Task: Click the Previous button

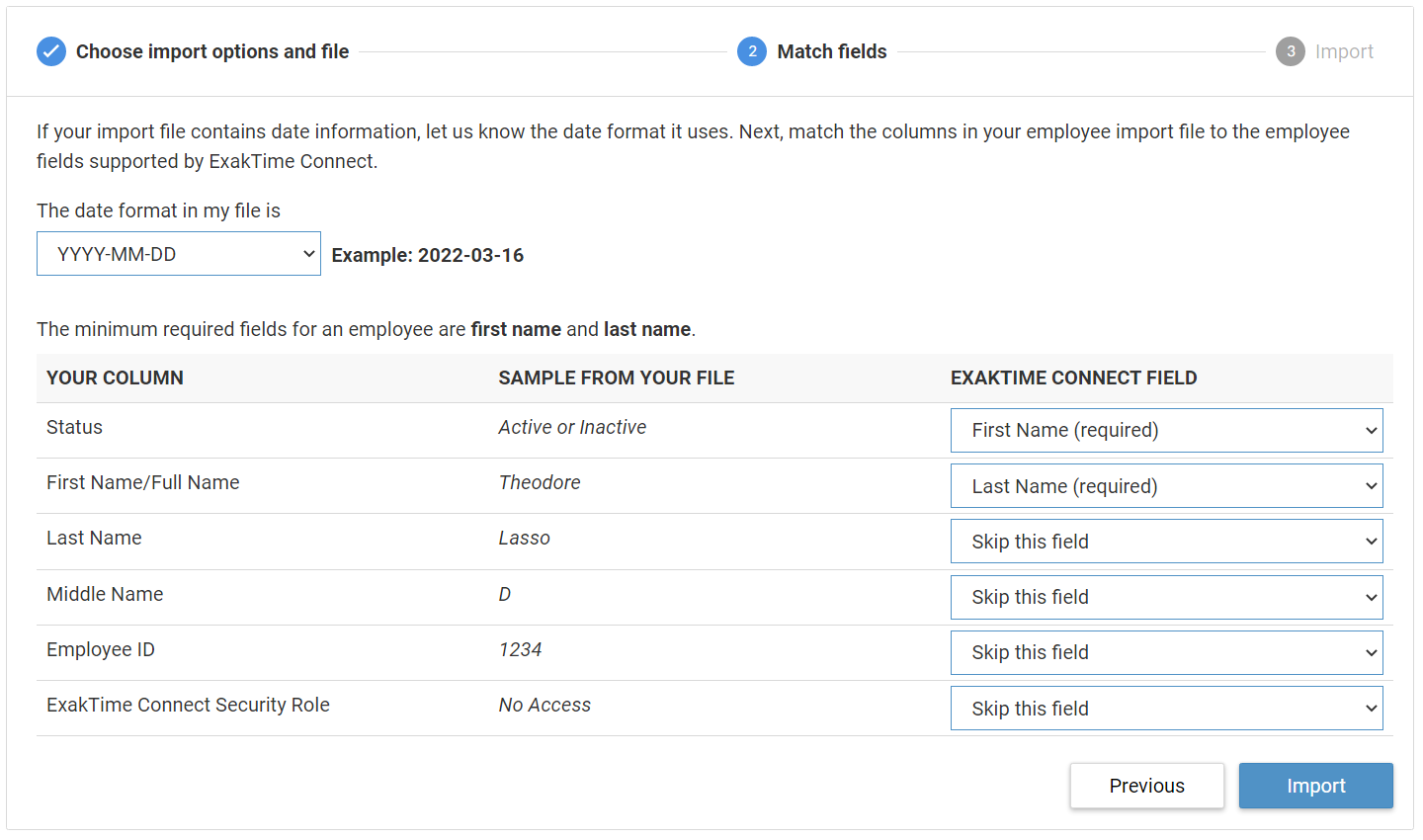Action: pyautogui.click(x=1146, y=786)
